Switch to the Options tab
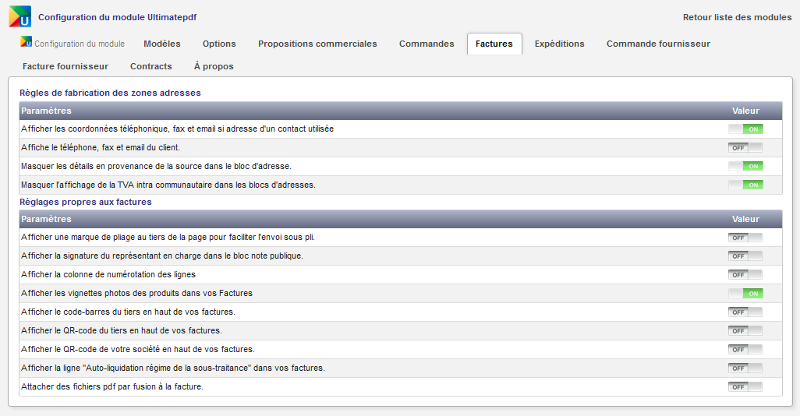 click(x=219, y=44)
